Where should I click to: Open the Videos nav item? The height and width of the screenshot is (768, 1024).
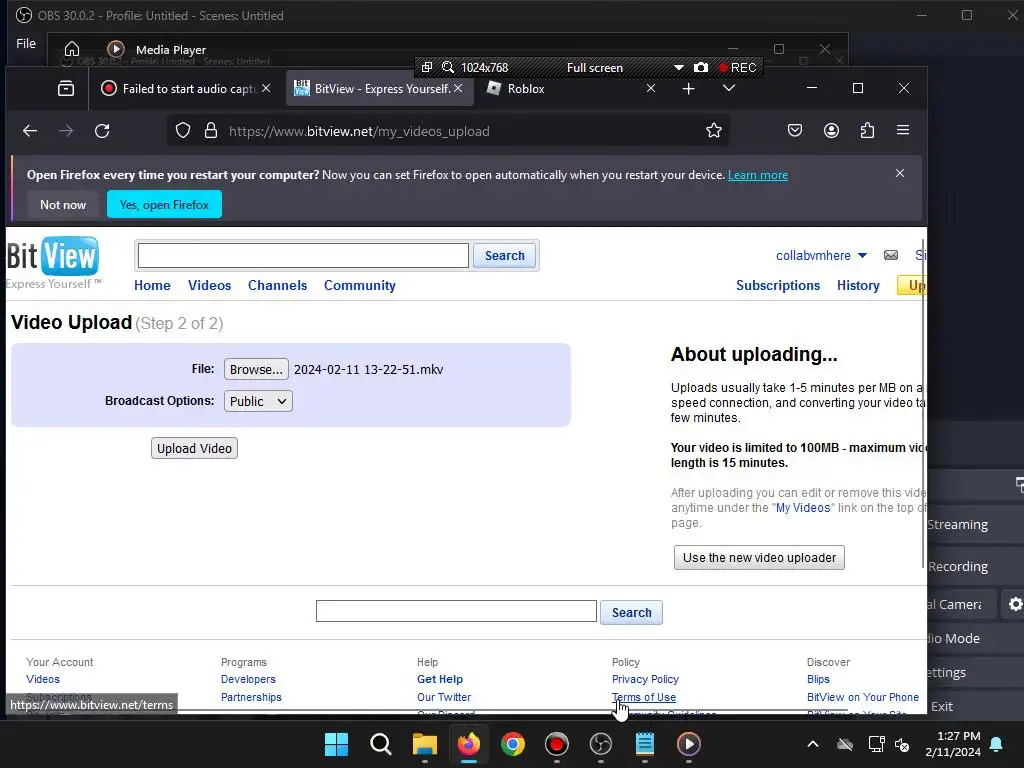(x=210, y=285)
